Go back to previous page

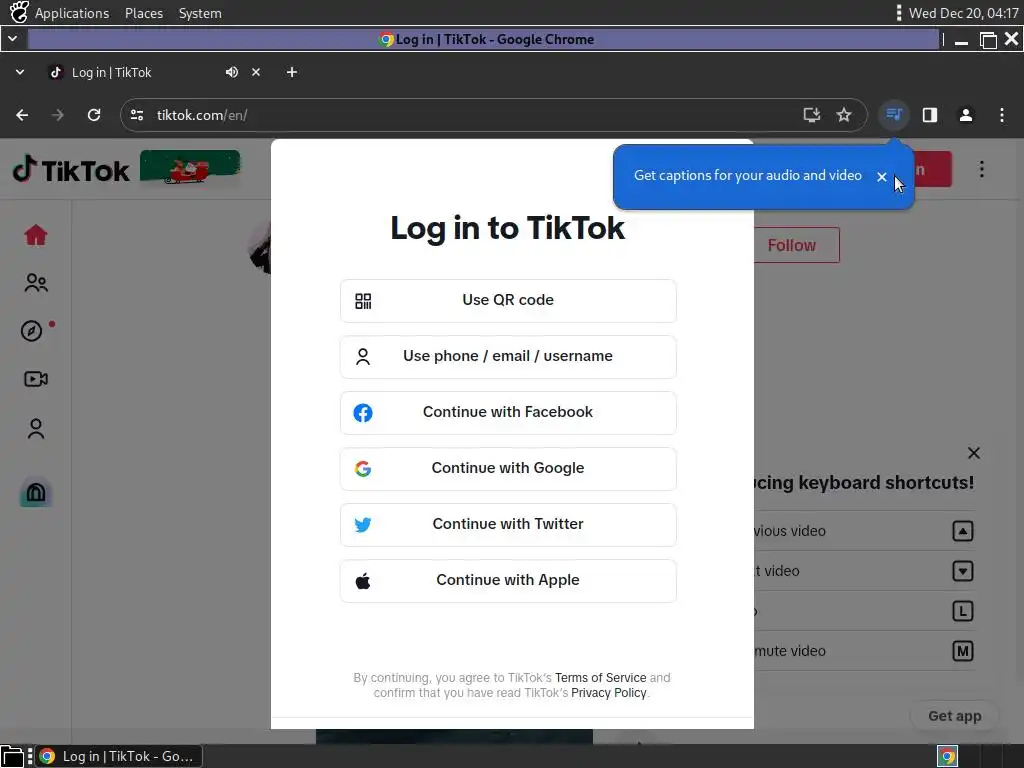click(x=22, y=115)
